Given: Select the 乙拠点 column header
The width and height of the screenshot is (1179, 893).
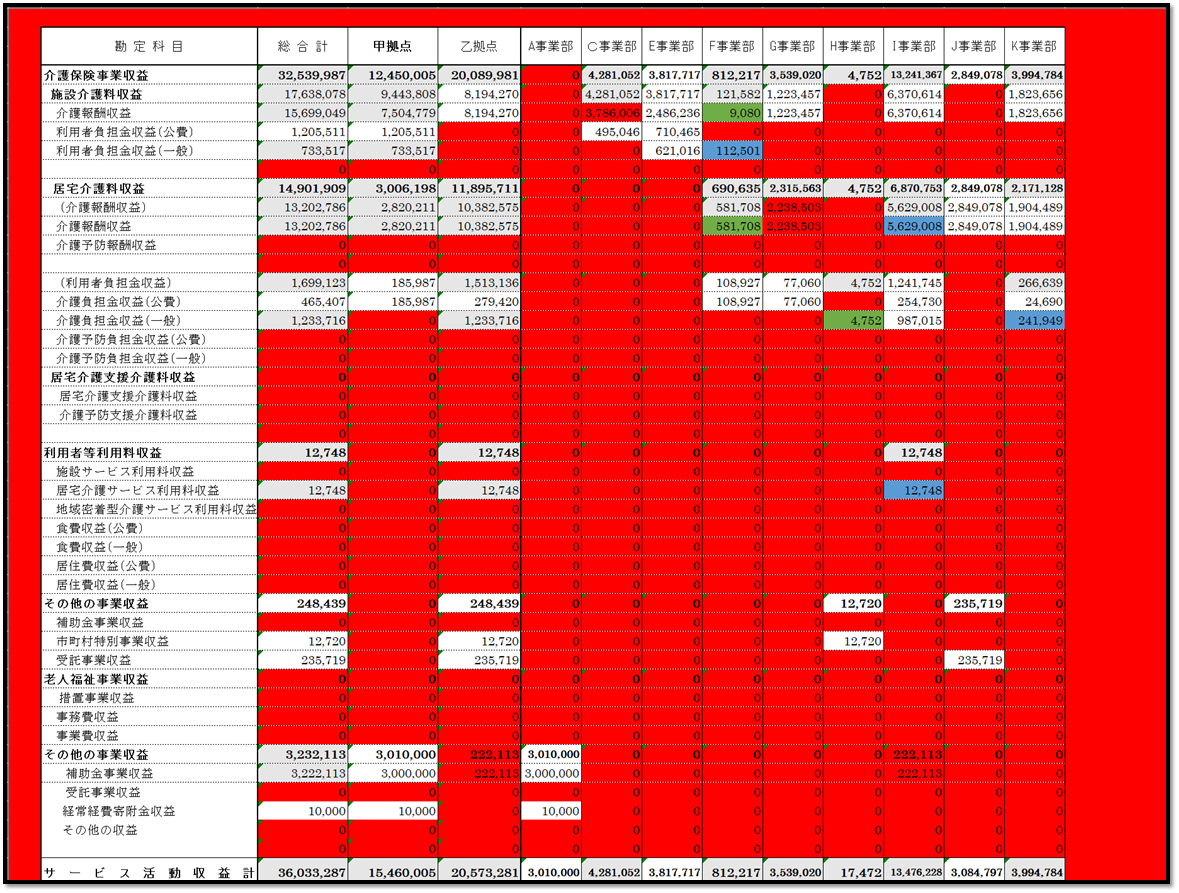Looking at the screenshot, I should point(479,47).
